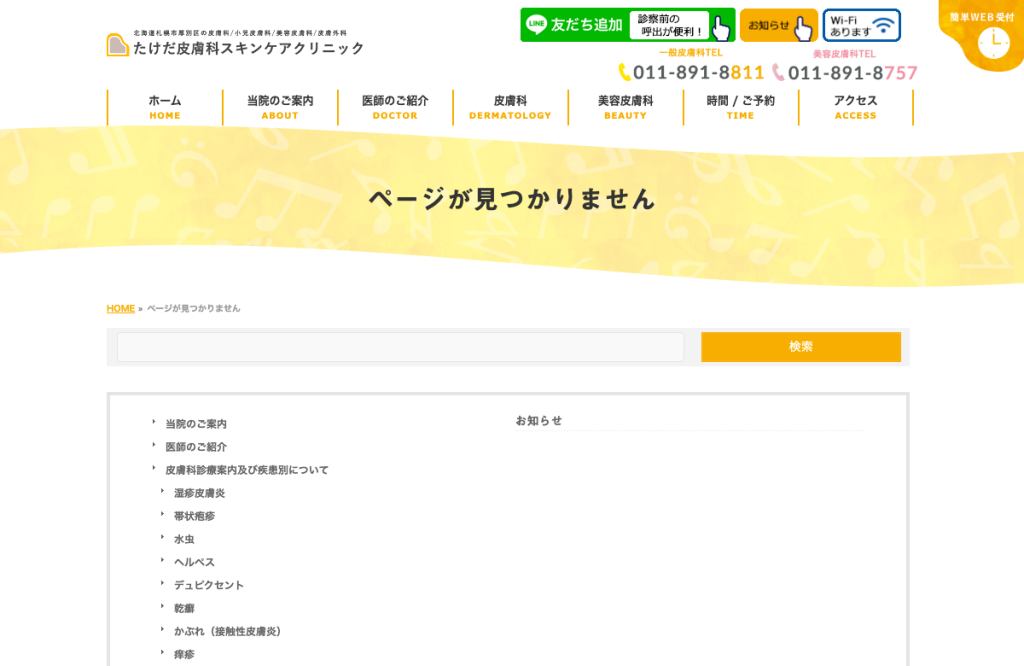1024x666 pixels.
Task: Open the 簡単WEB受付 clock icon
Action: click(993, 43)
